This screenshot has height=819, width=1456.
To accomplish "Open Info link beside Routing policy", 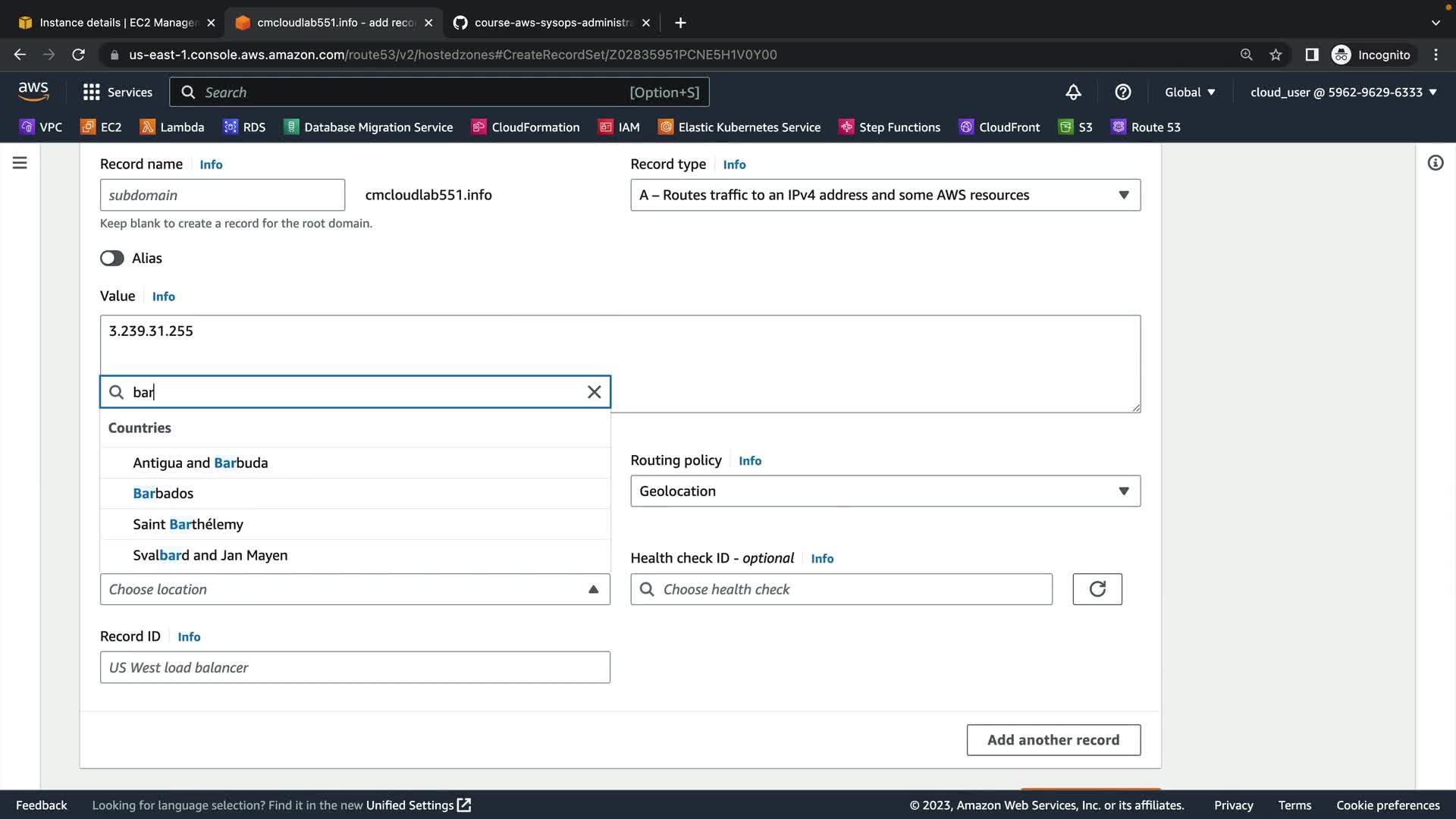I will pos(749,461).
